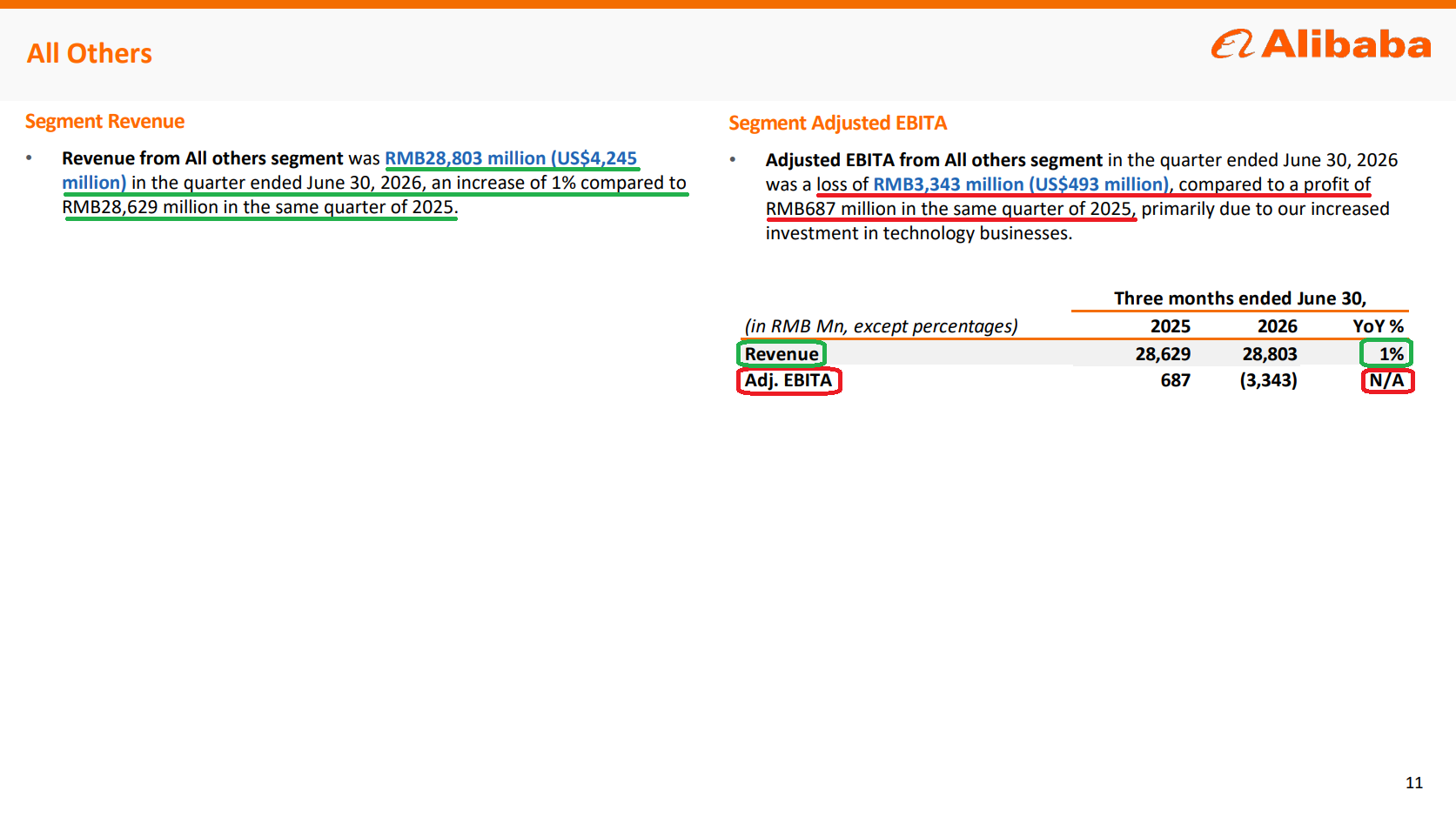Click the 687 Adj. EBITA cell
The image size is (1456, 817).
point(1176,380)
